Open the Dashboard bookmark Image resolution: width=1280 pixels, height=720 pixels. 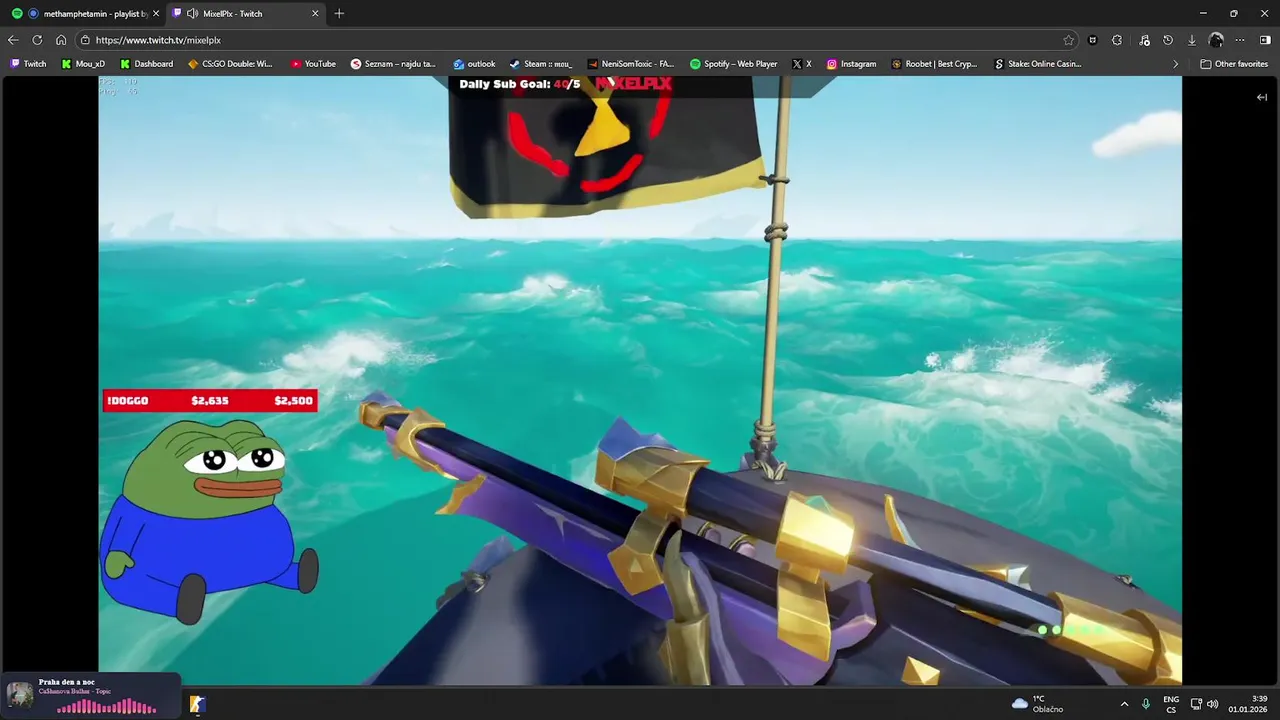[x=146, y=64]
